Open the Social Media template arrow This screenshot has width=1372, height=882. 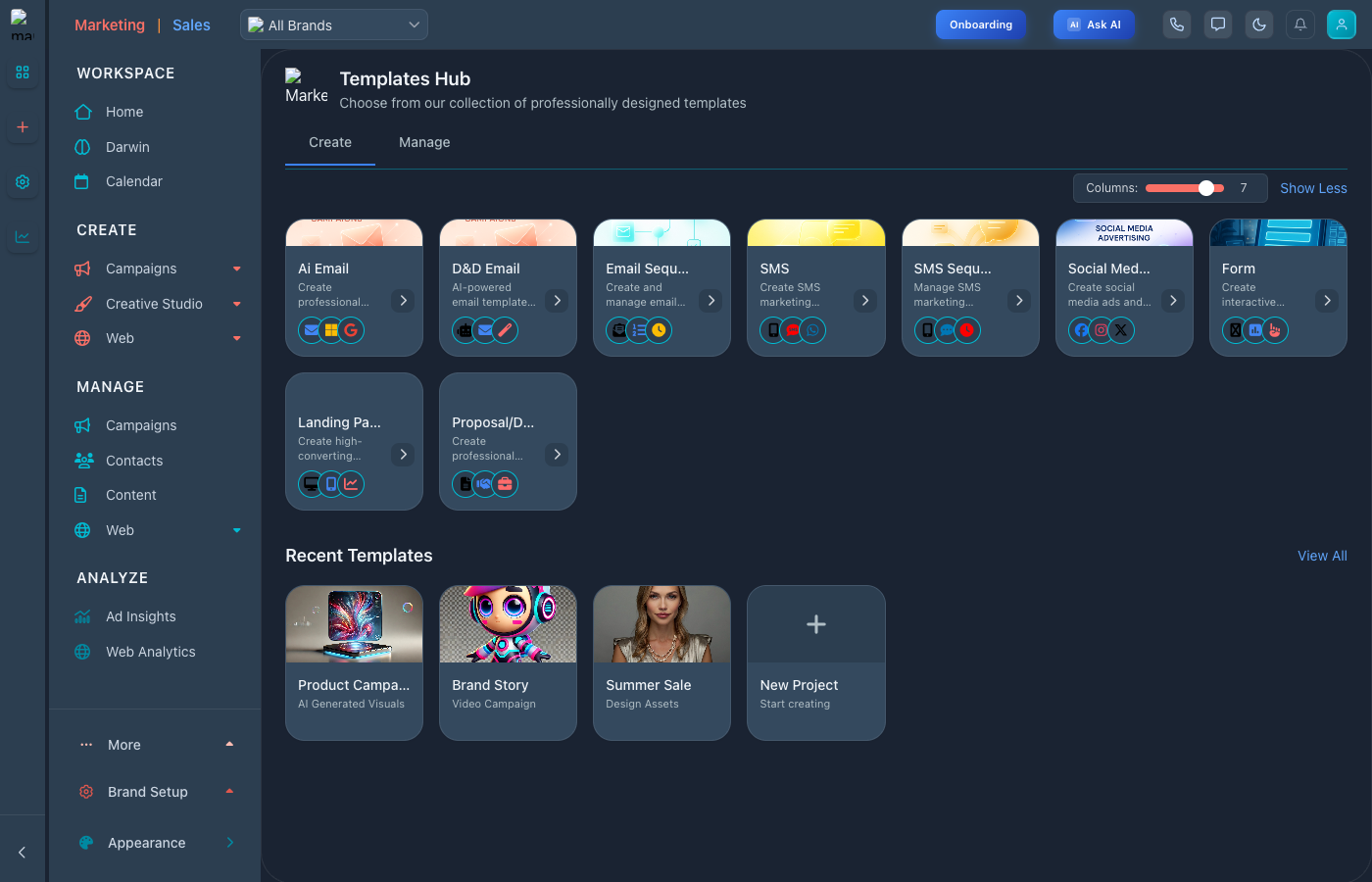(1173, 301)
